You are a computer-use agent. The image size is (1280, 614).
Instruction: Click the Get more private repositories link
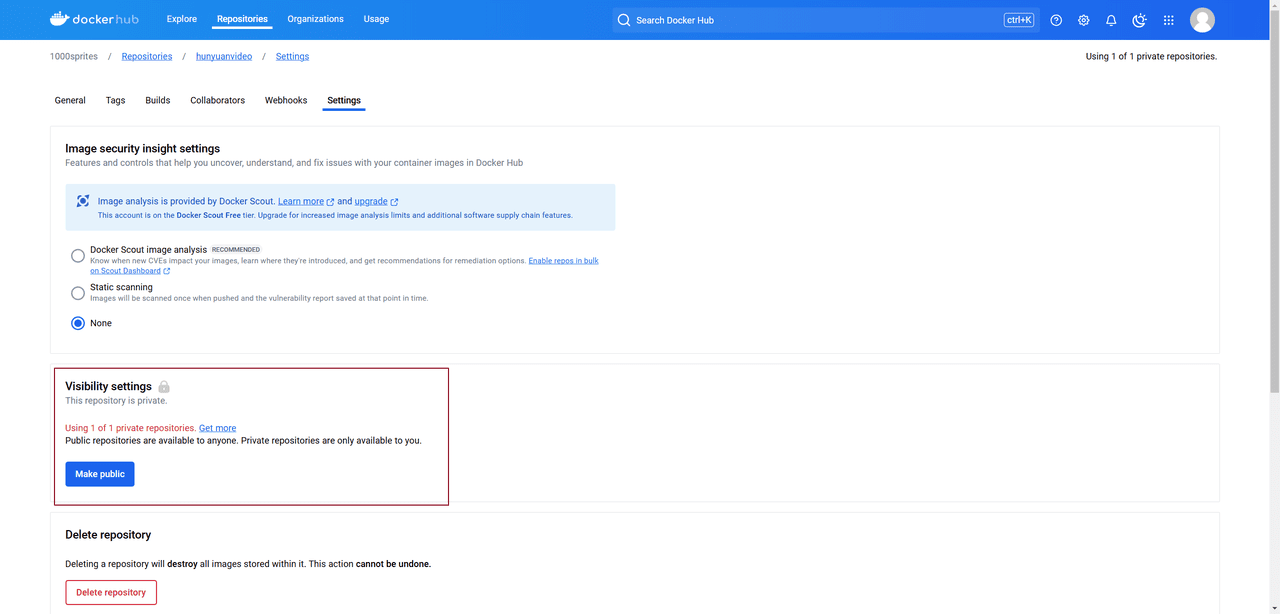[217, 428]
